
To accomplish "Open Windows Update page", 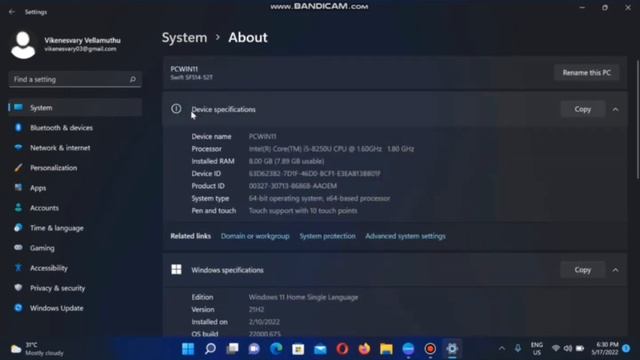I will point(75,308).
